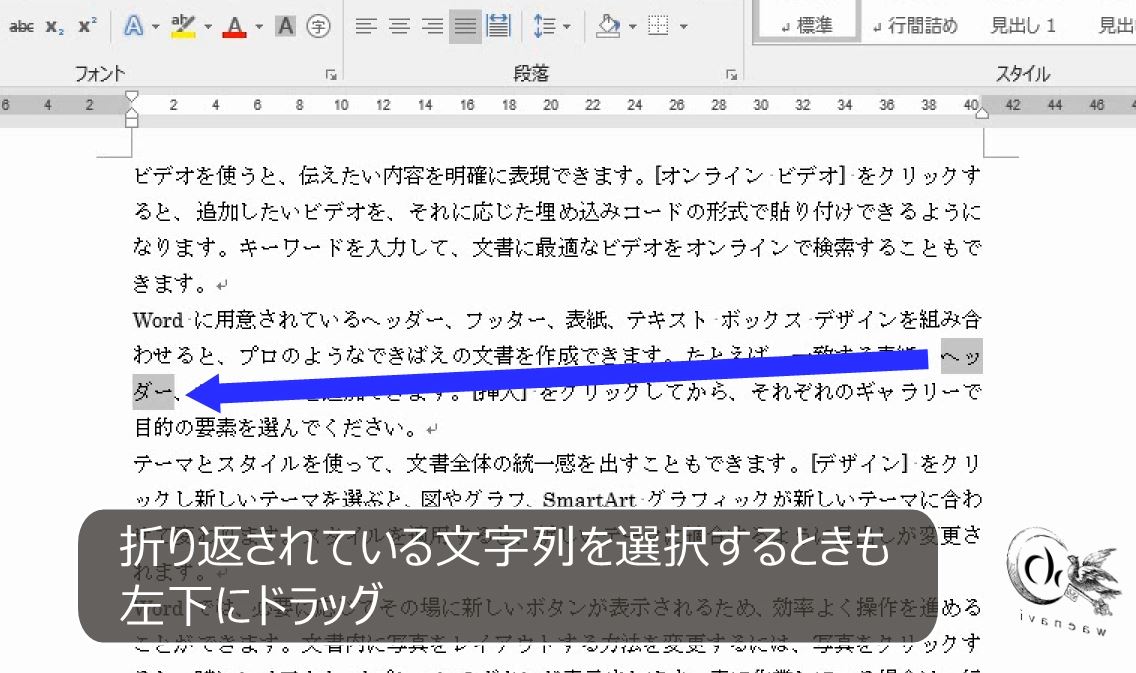The width and height of the screenshot is (1136, 673).
Task: Toggle subscript formatting
Action: pyautogui.click(x=54, y=27)
